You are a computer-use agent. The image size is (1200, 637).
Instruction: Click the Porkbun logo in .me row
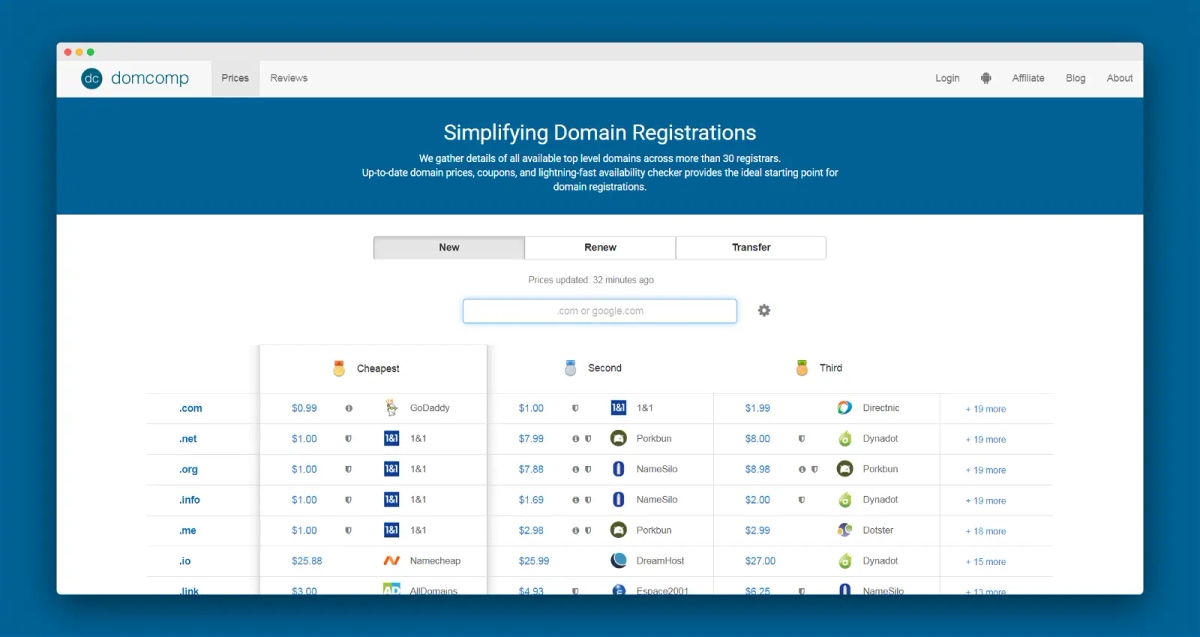coord(618,530)
